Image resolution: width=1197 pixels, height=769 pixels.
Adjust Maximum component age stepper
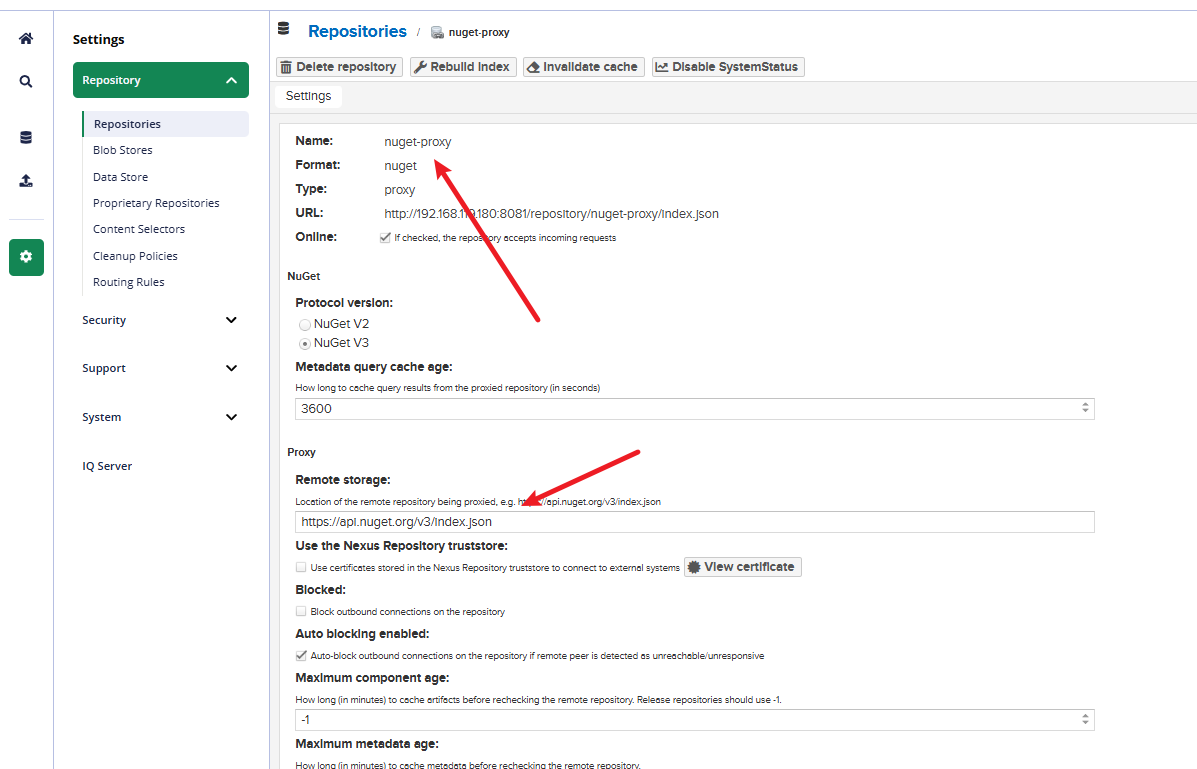click(x=1085, y=719)
